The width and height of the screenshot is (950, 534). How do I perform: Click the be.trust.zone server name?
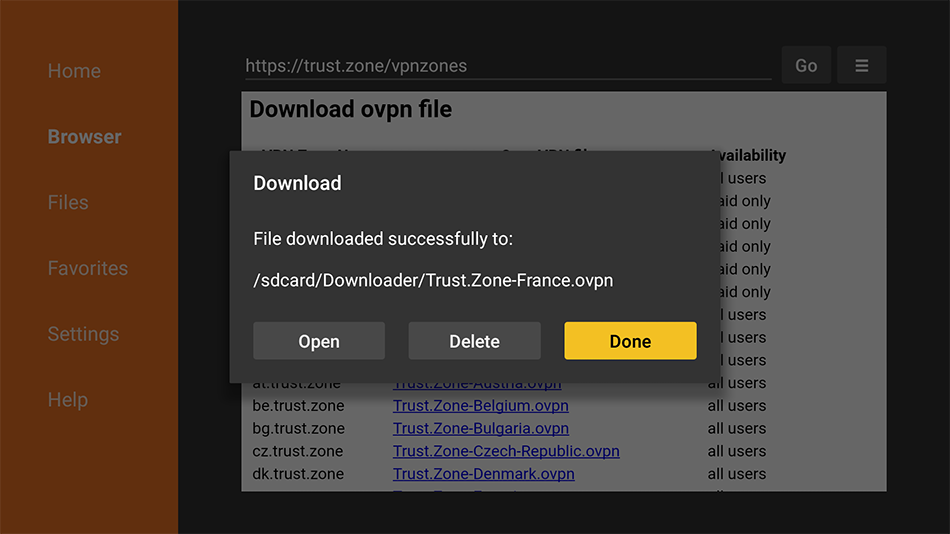click(298, 406)
